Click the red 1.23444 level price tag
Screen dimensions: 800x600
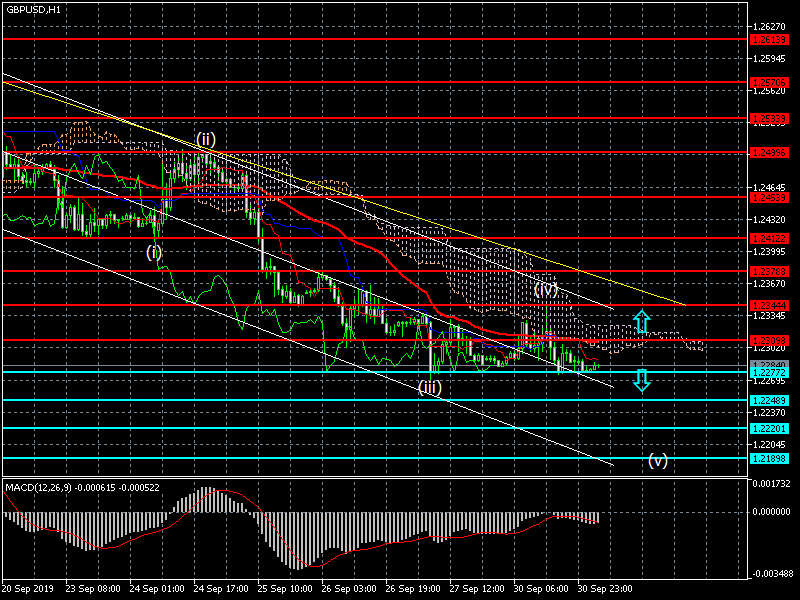(x=770, y=306)
